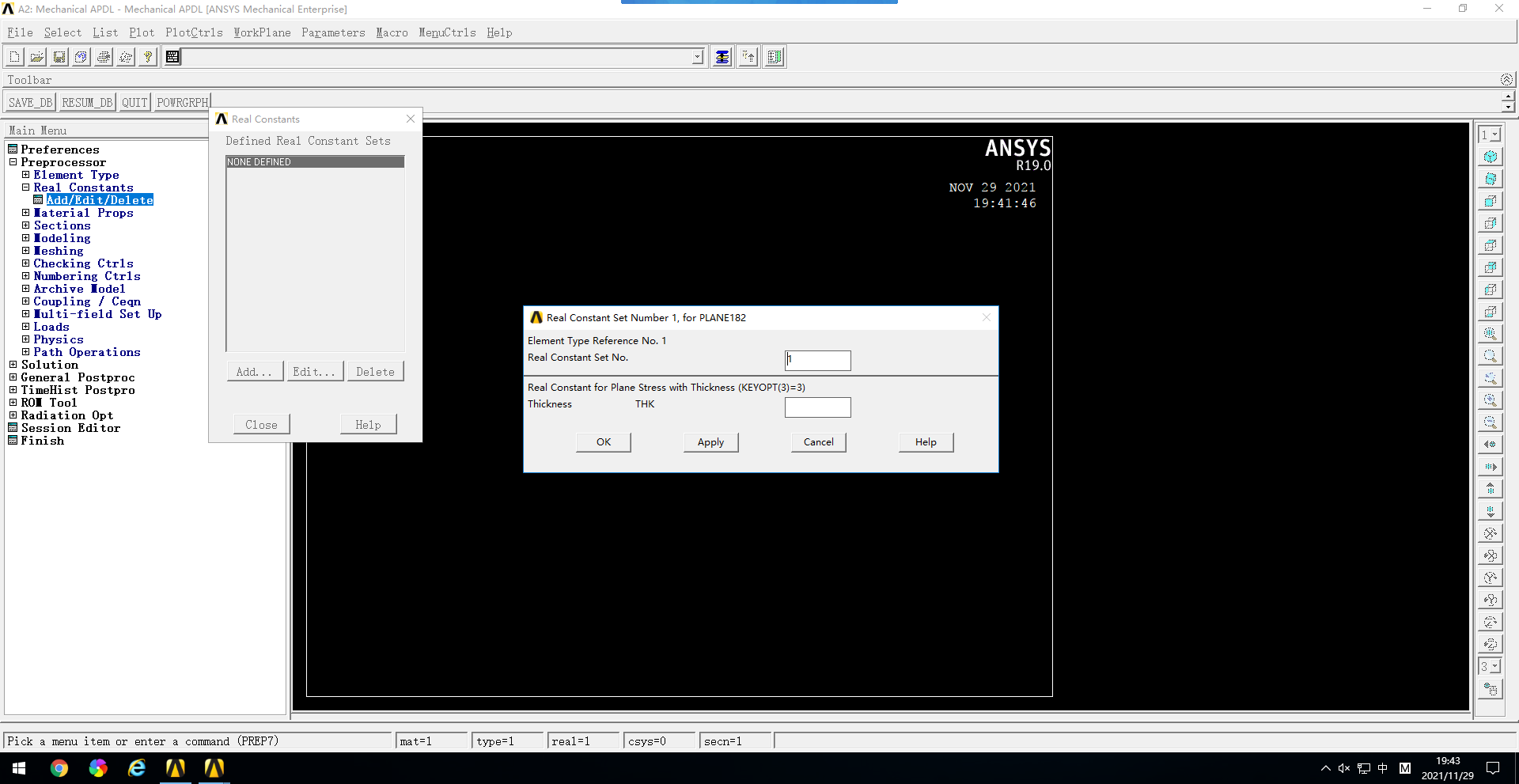This screenshot has height=784, width=1519.
Task: Click Apply in the Real Constant Set dialog
Action: tap(710, 442)
